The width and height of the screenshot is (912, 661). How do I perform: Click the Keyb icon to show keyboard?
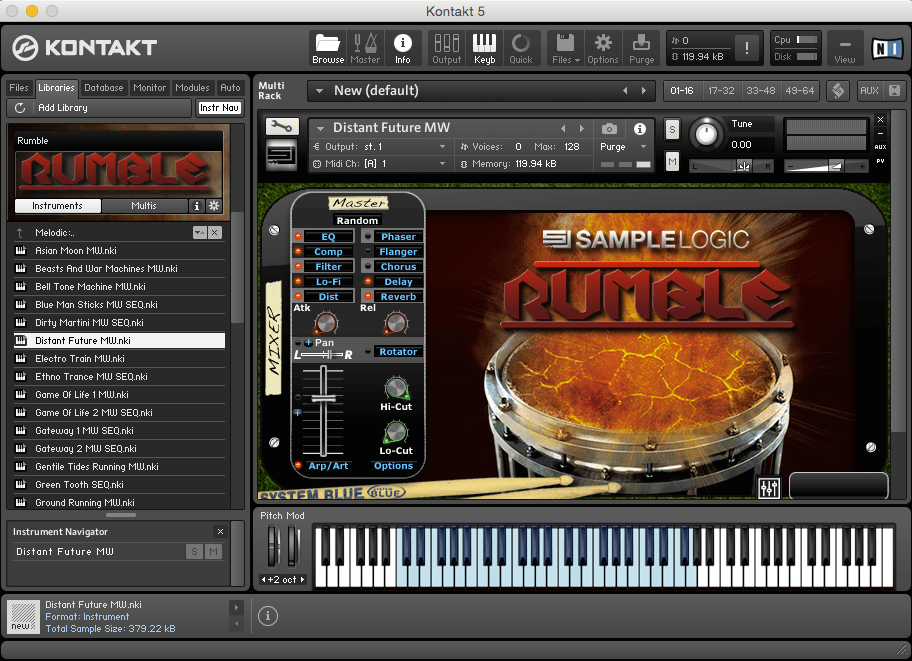(484, 46)
